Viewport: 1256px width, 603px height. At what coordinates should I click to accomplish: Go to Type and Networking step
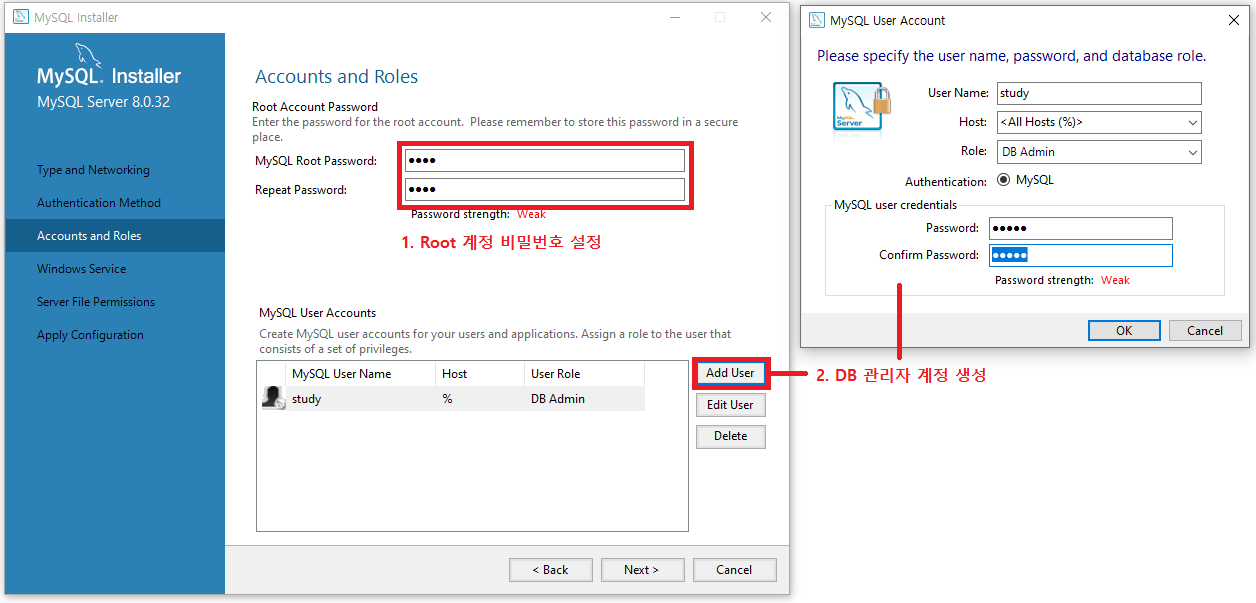coord(93,170)
